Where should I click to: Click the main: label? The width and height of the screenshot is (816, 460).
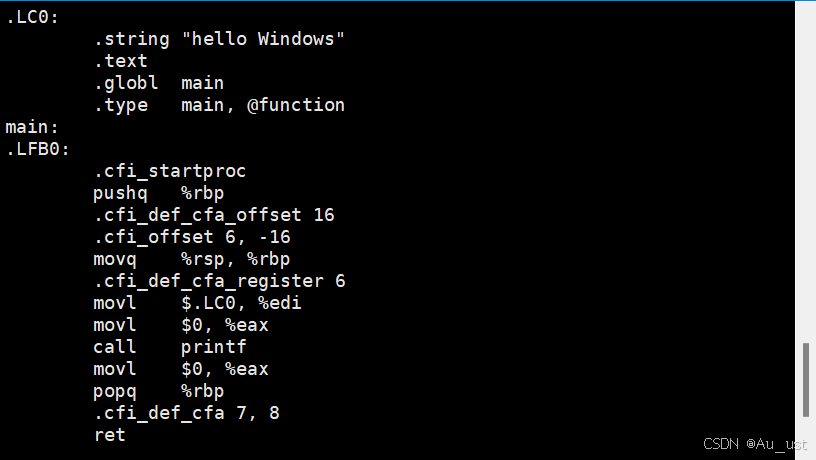pos(32,127)
